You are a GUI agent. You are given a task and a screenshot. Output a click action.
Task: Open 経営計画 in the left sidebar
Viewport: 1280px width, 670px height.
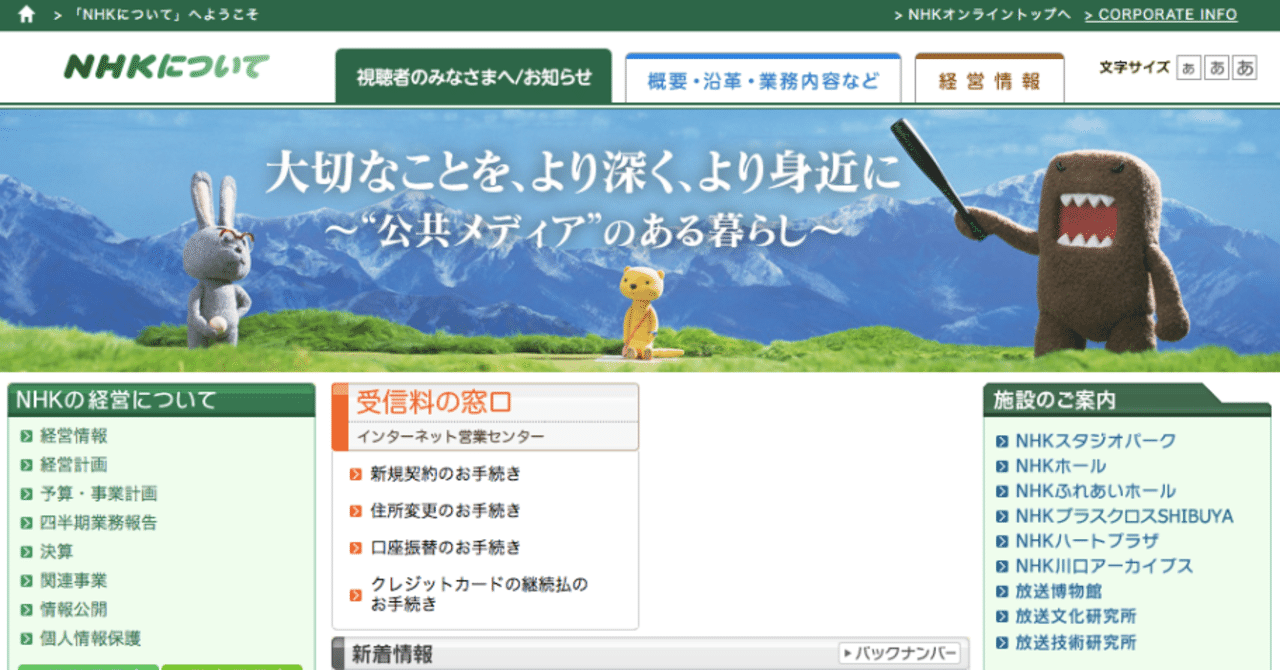coord(74,465)
